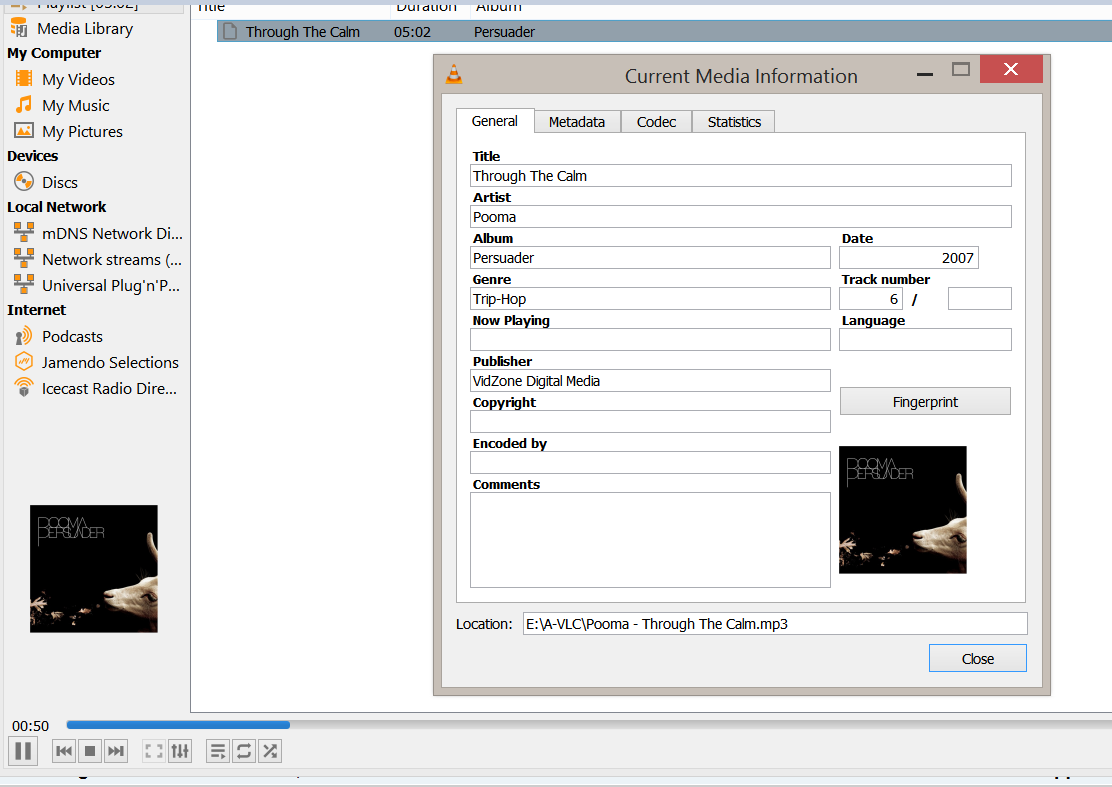Click album art in main window sidebar
This screenshot has width=1112, height=787.
94,569
